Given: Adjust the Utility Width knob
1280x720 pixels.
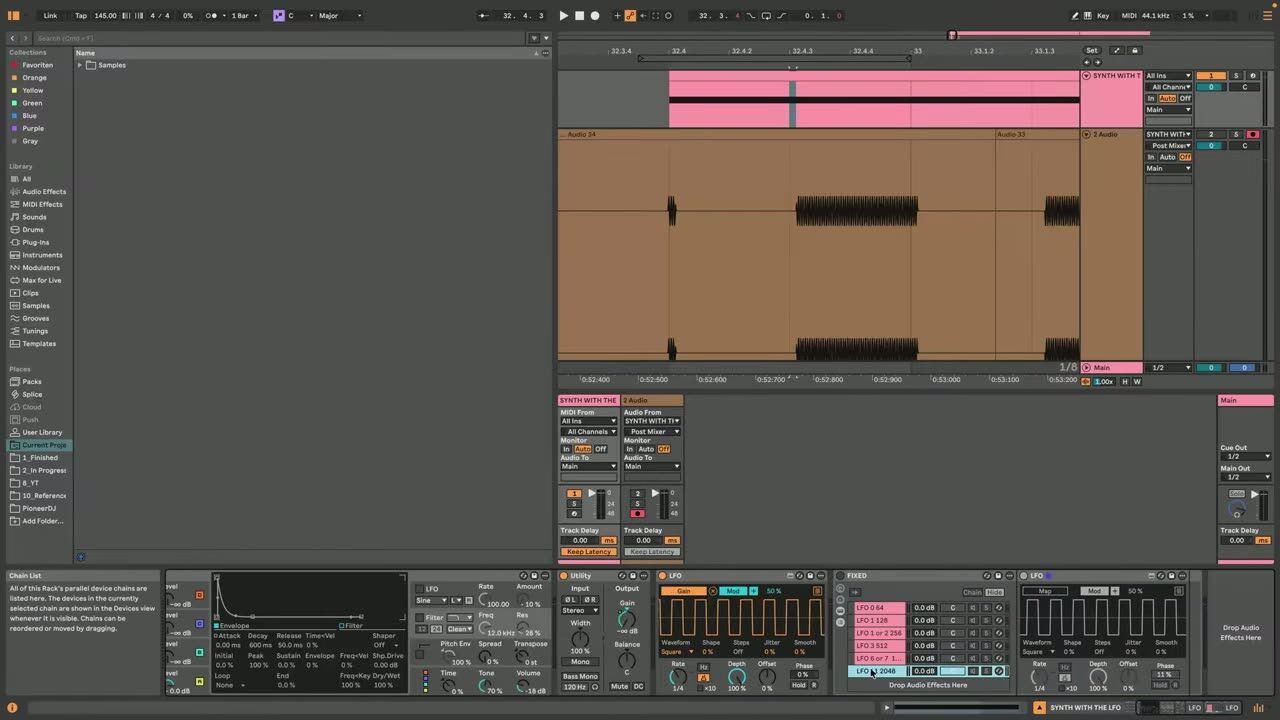Looking at the screenshot, I should [x=580, y=637].
